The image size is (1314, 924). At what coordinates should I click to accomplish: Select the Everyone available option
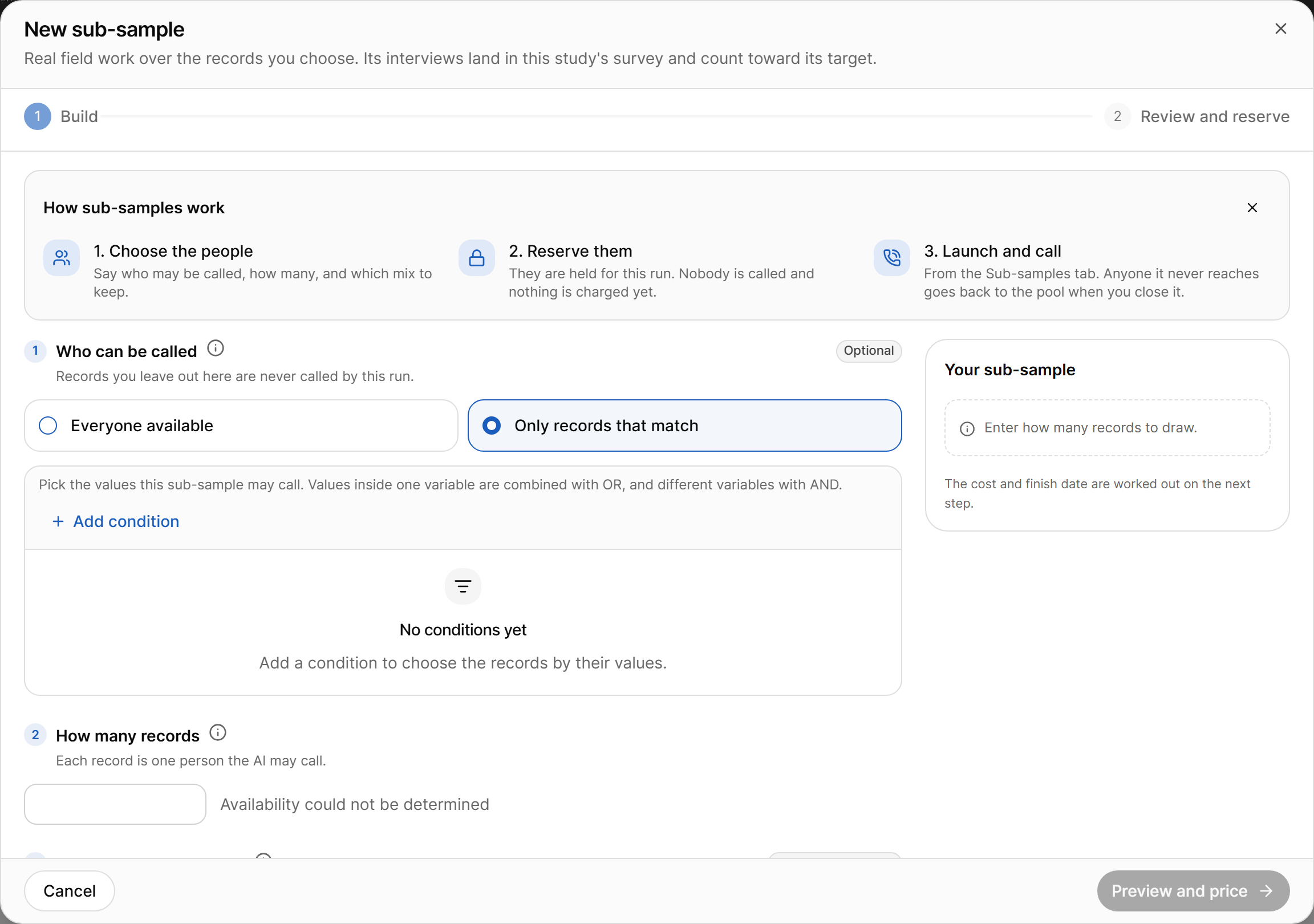(241, 425)
